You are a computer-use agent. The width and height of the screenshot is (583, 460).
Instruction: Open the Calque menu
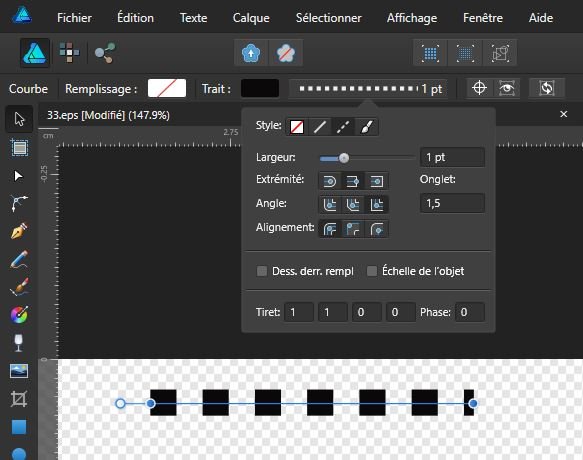[x=251, y=17]
